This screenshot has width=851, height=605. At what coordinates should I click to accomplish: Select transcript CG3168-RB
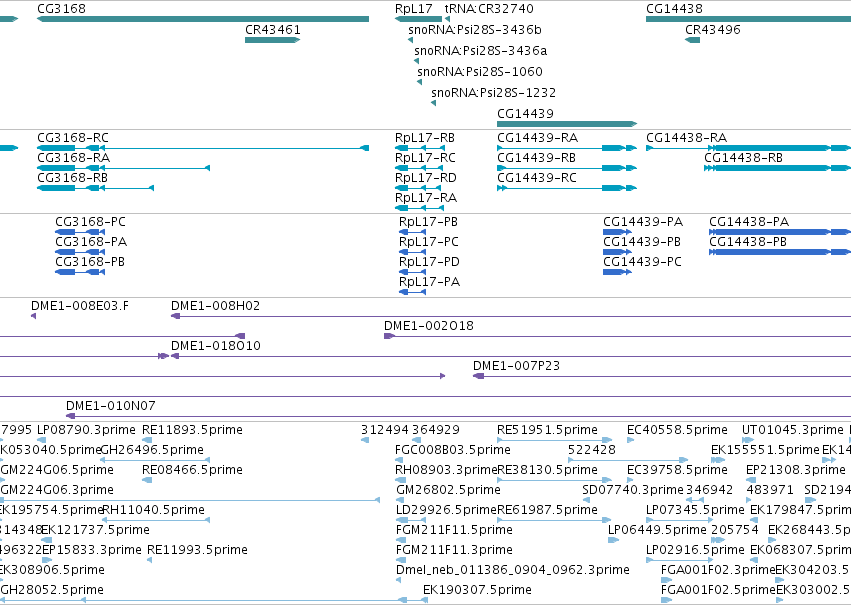click(x=96, y=188)
